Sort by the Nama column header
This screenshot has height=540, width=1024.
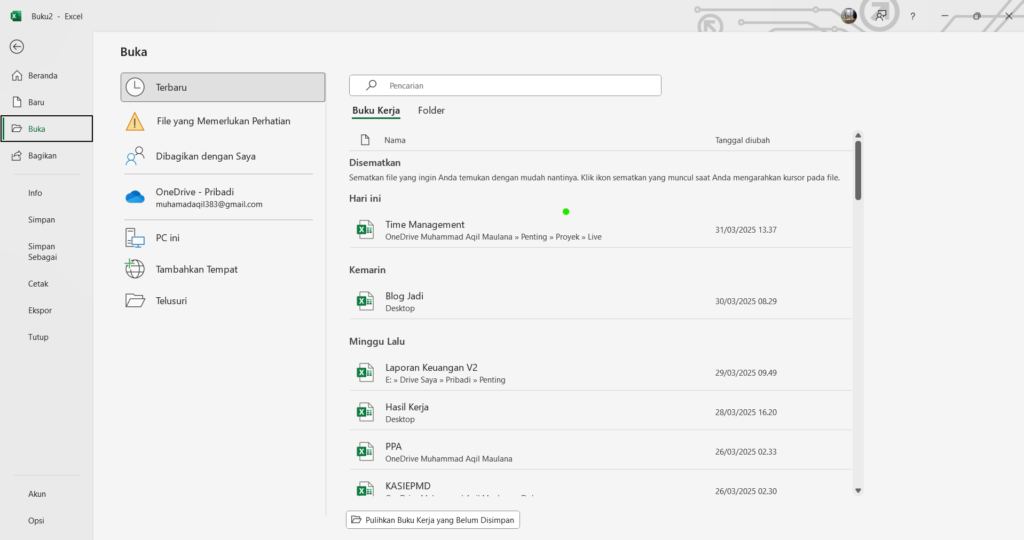tap(394, 140)
